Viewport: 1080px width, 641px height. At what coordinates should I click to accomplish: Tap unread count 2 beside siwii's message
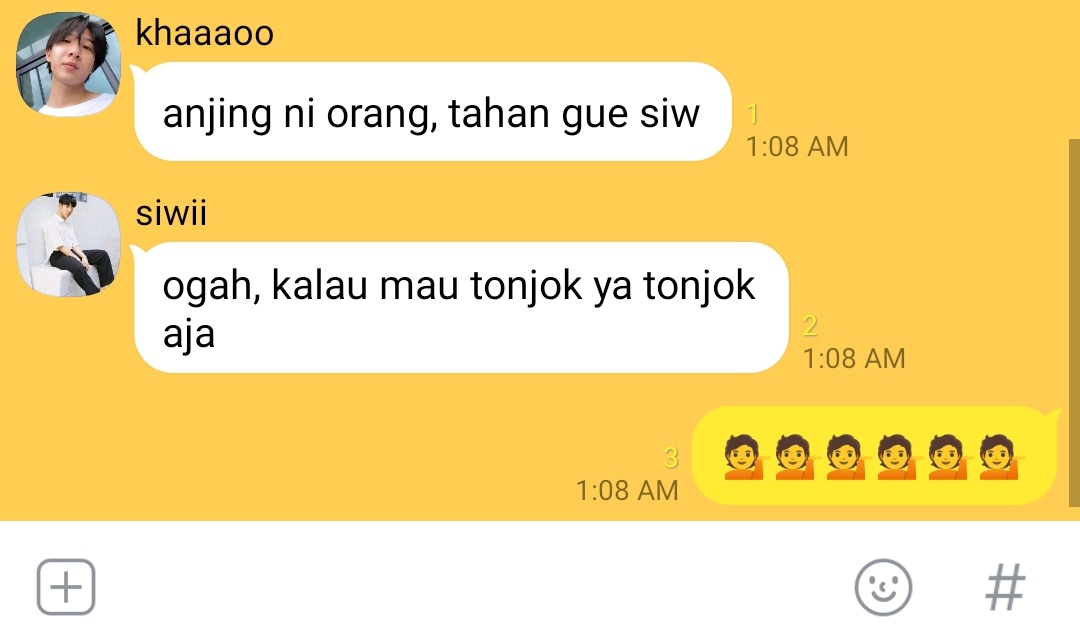(811, 326)
